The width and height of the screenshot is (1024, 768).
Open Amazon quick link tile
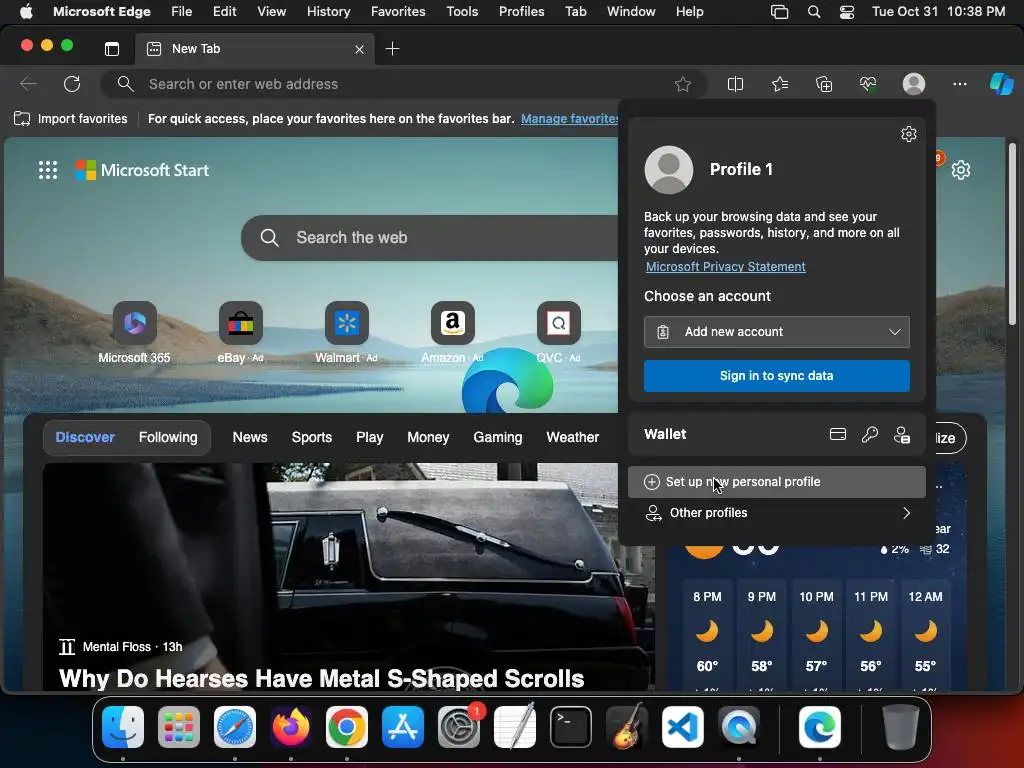[x=452, y=332]
